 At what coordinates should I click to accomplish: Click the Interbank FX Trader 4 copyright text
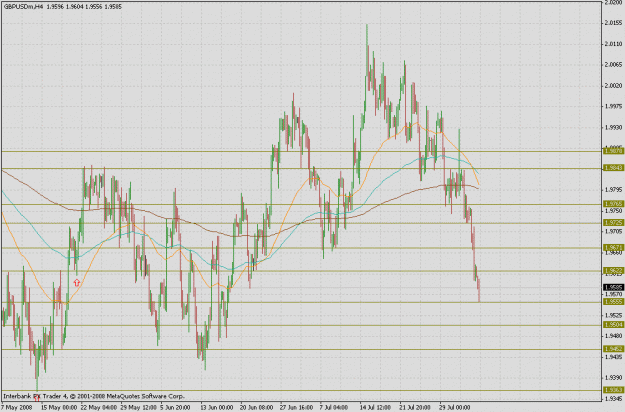94,396
